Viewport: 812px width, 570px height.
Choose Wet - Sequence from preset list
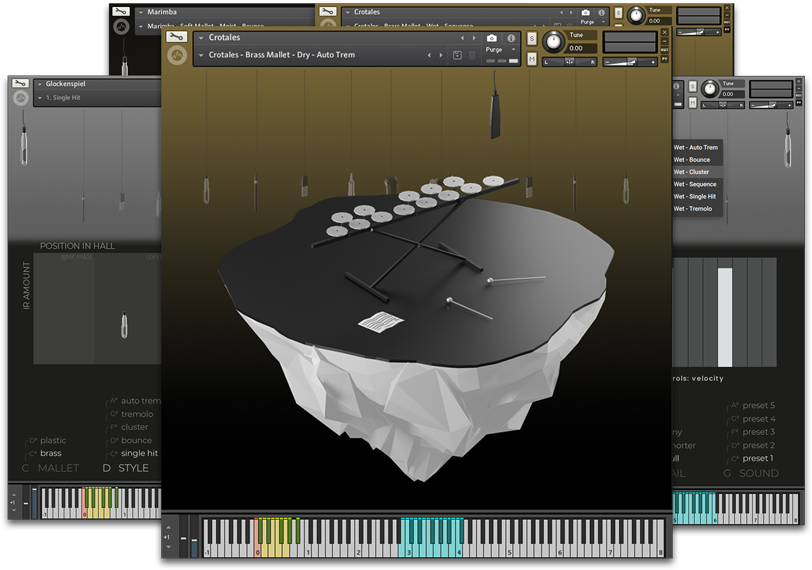(x=695, y=184)
